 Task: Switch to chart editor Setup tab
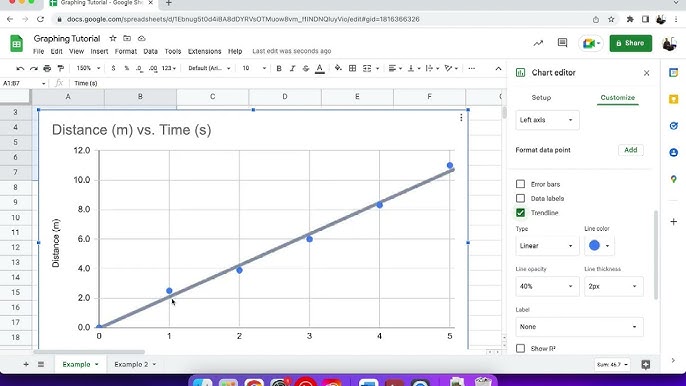pos(541,98)
